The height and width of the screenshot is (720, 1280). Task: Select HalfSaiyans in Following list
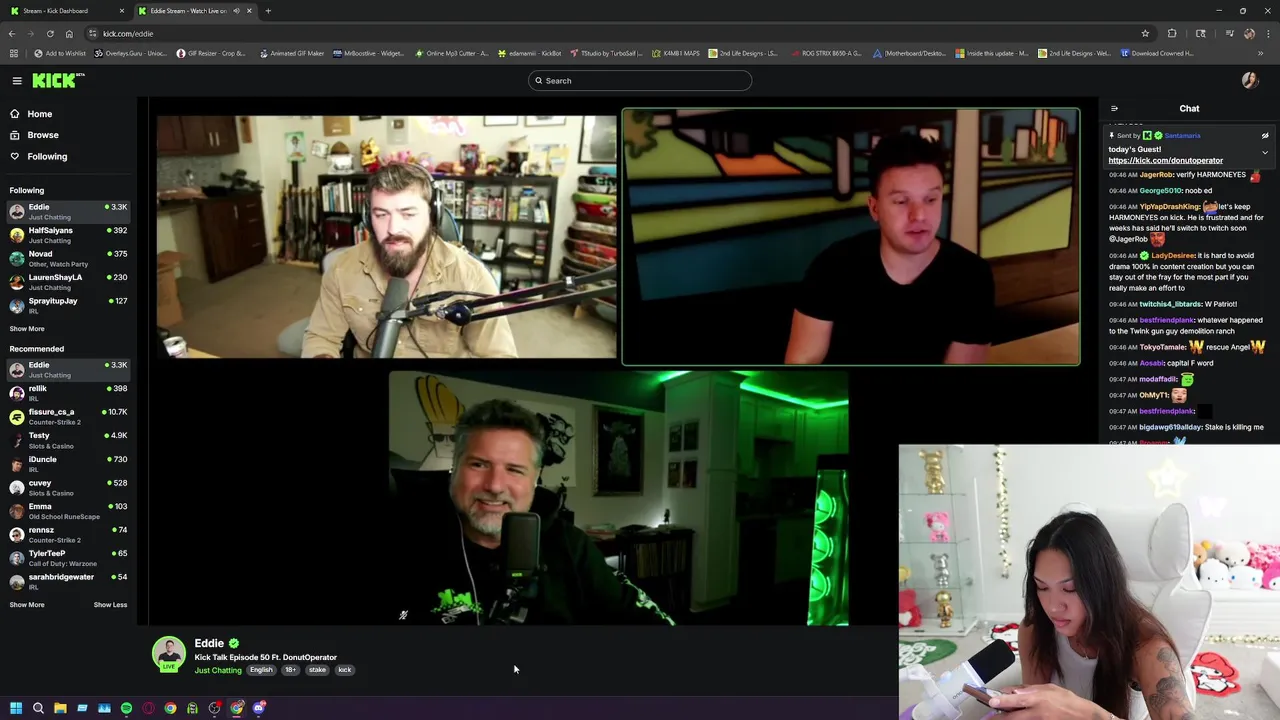[x=68, y=235]
